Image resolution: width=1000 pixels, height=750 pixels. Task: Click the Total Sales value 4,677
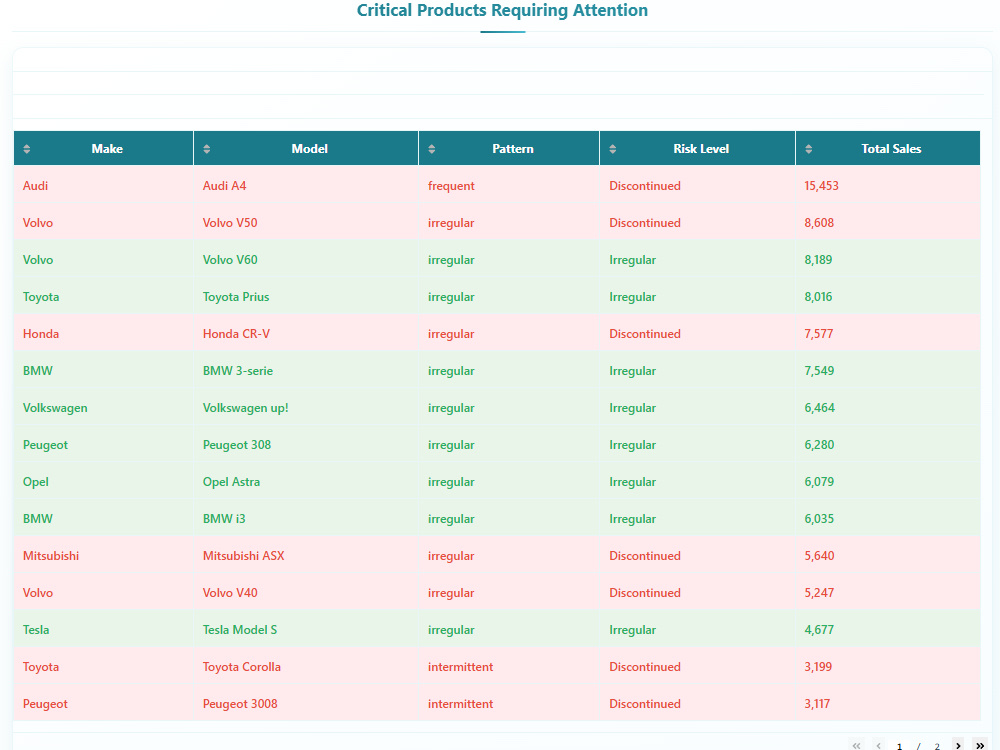[819, 629]
